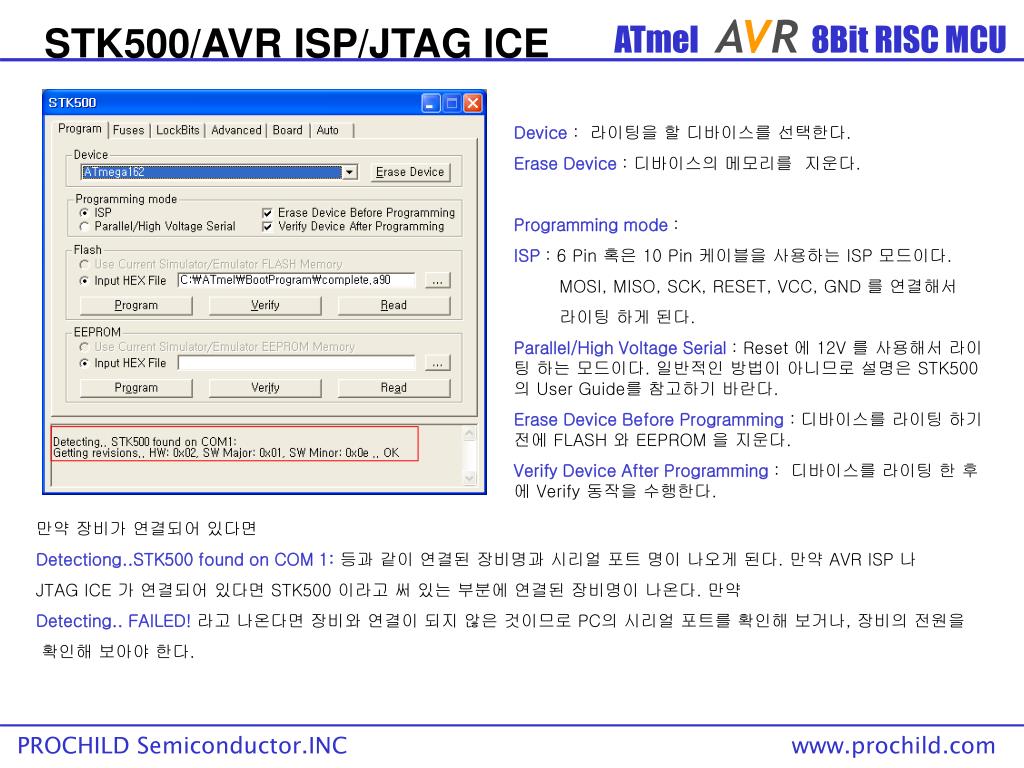The image size is (1024, 768).
Task: Click the Flash Program button
Action: pos(136,305)
